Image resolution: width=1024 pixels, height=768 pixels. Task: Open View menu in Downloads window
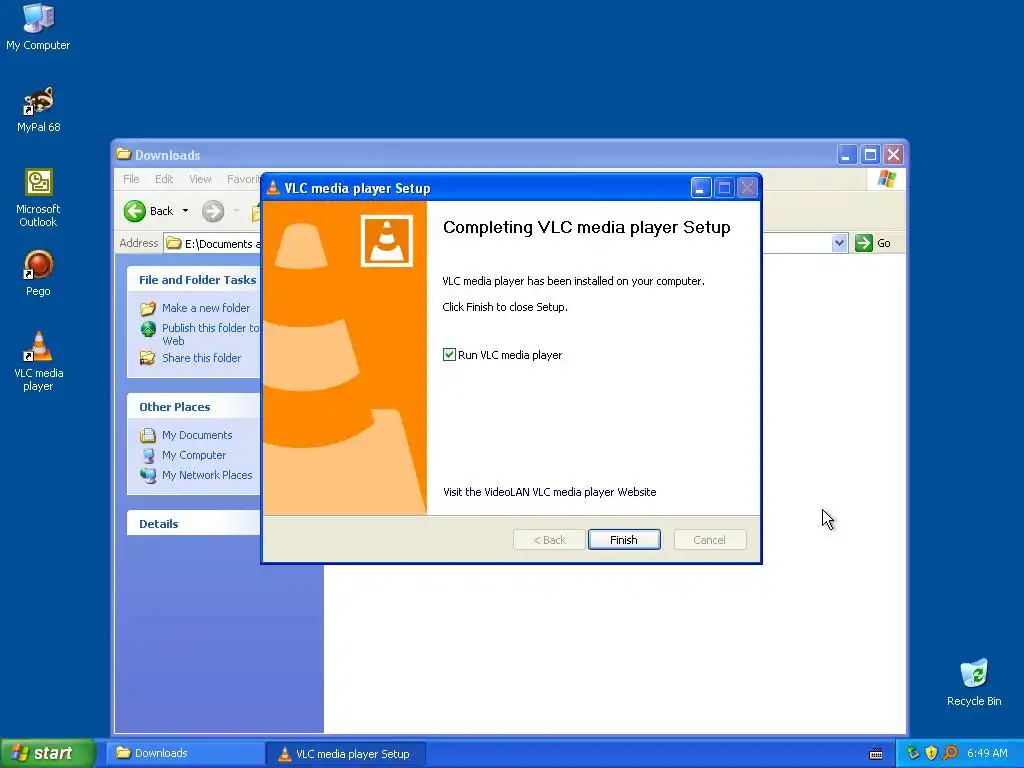(200, 179)
